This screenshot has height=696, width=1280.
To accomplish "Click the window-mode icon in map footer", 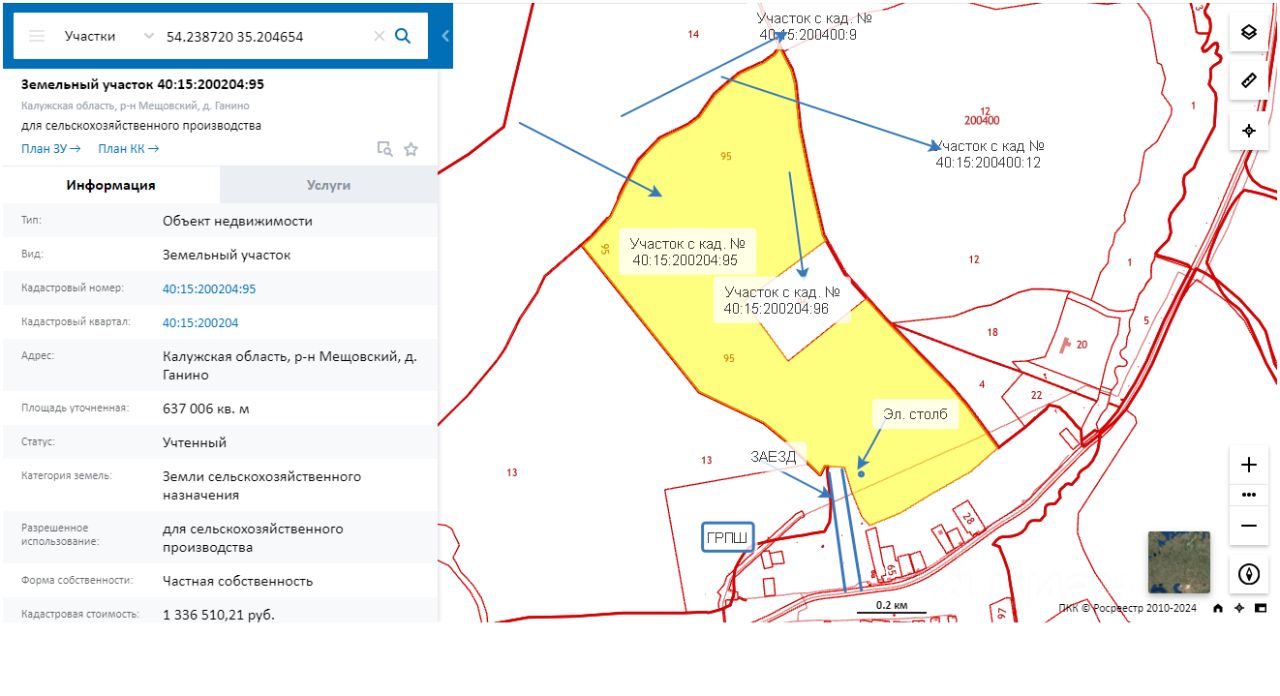I will pos(1260,608).
